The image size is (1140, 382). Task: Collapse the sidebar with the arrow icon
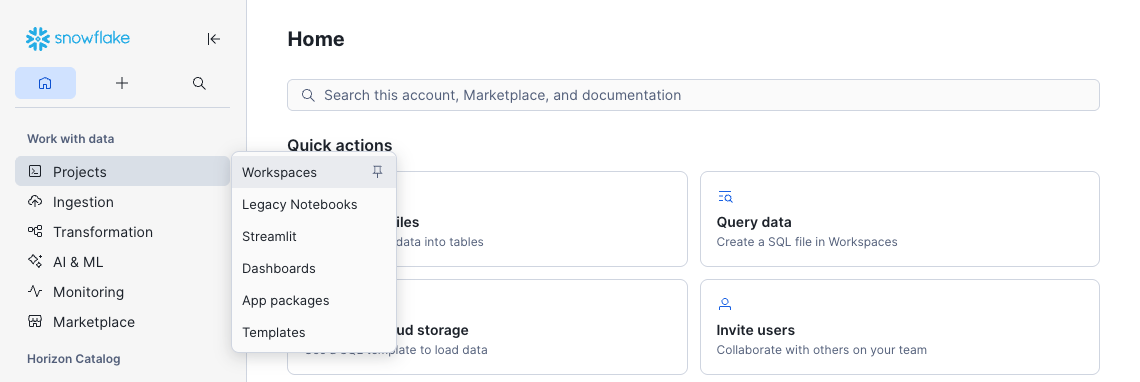tap(213, 39)
